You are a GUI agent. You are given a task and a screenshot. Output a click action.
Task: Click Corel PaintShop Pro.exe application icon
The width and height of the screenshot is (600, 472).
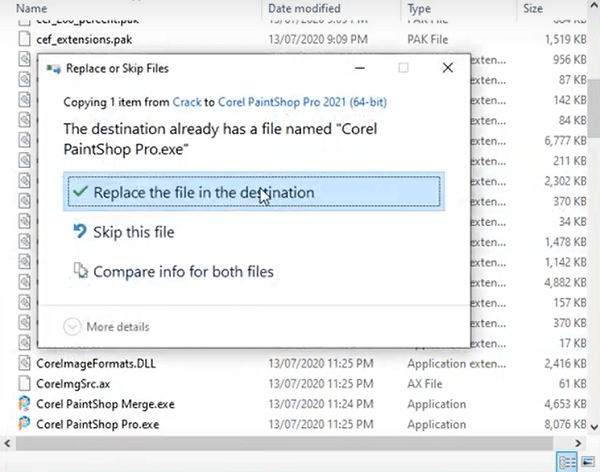click(x=24, y=424)
